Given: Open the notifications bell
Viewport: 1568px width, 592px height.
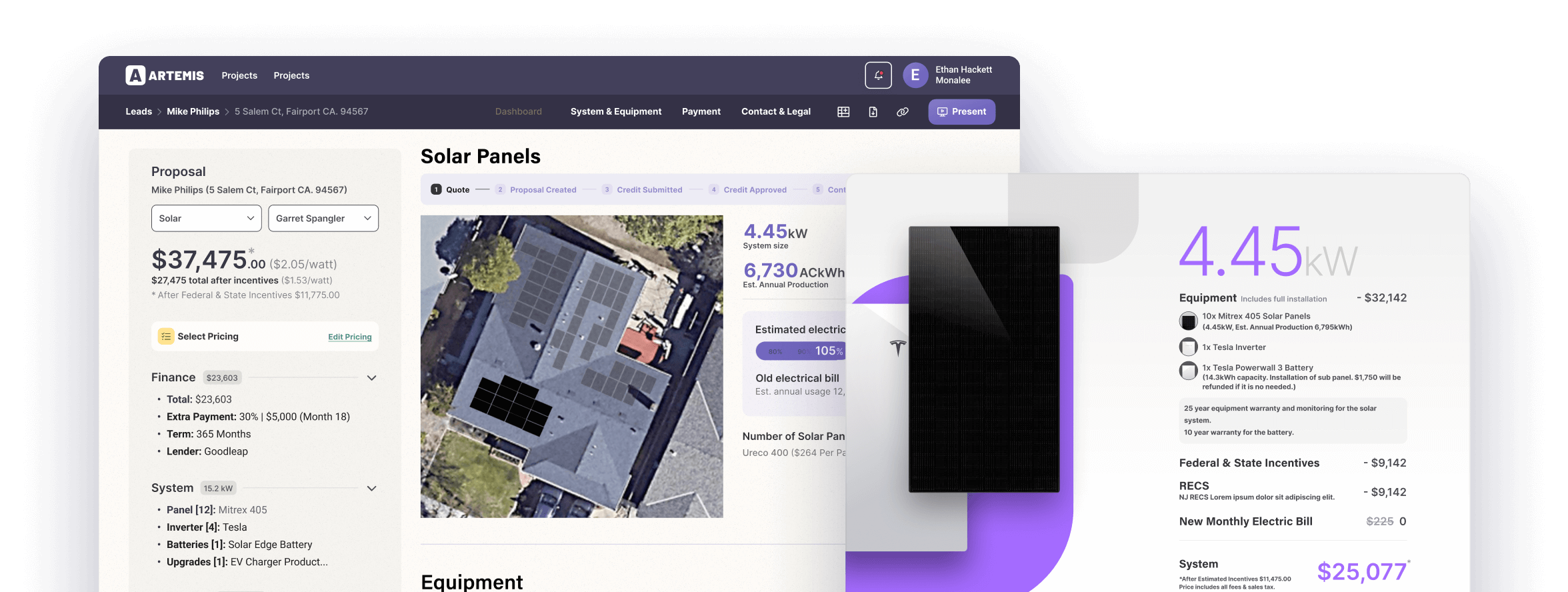Looking at the screenshot, I should coord(878,75).
